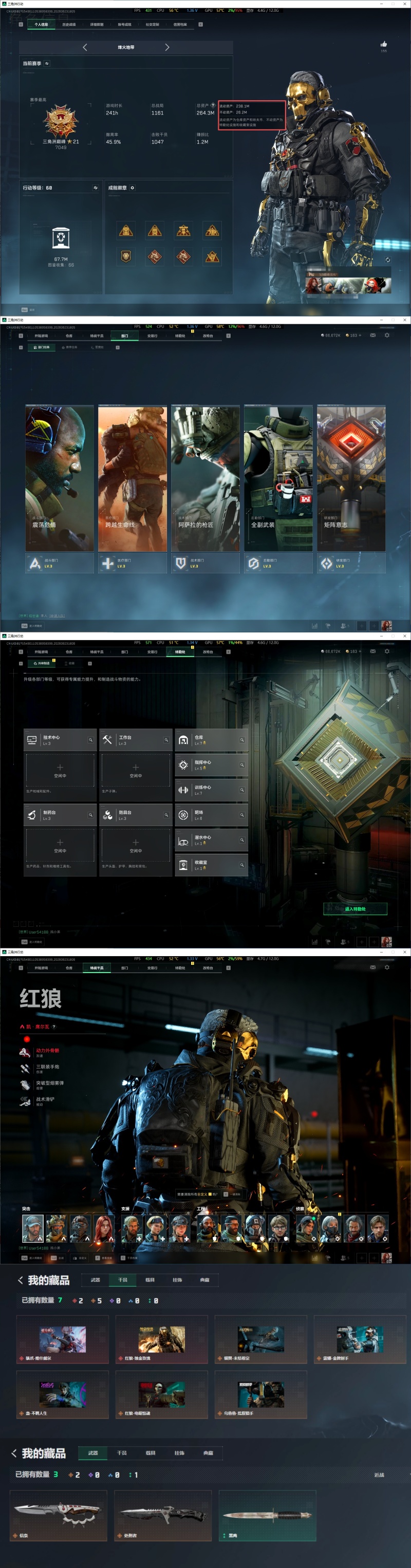Screen dimensions: 411x1568
Task: Select the 动力外骨骼 skill option
Action: pyautogui.click(x=40, y=1052)
